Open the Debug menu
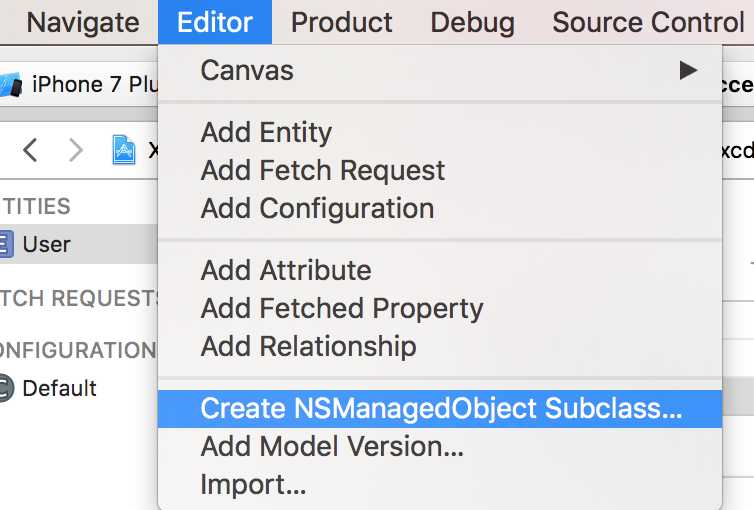 tap(472, 23)
